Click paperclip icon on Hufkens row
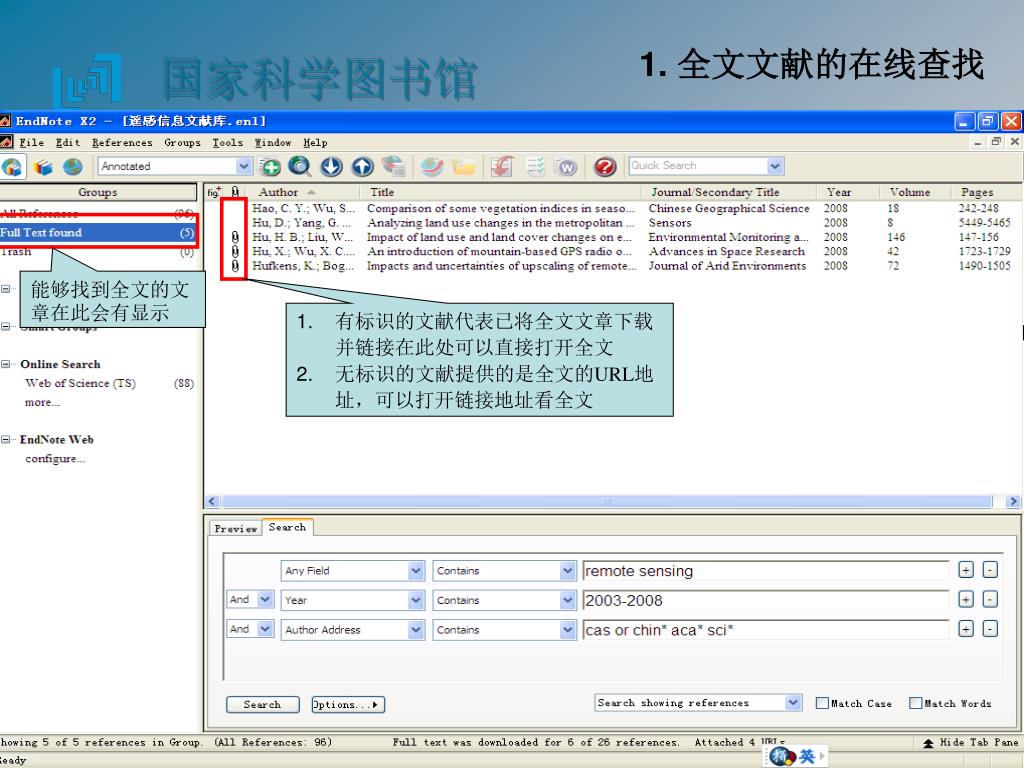The height and width of the screenshot is (768, 1024). (235, 266)
